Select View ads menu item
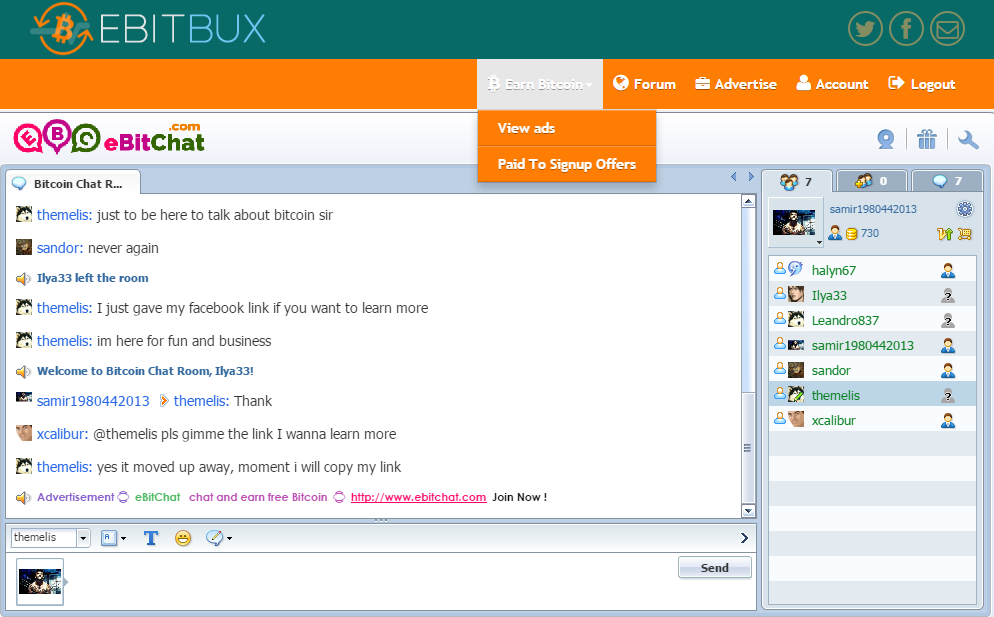Image resolution: width=994 pixels, height=617 pixels. pos(567,128)
